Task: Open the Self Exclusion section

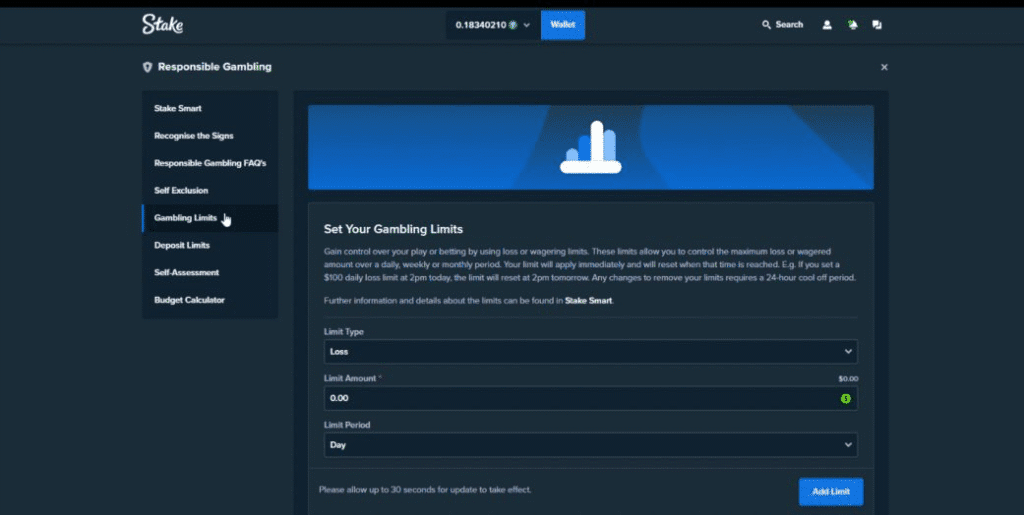Action: (181, 190)
